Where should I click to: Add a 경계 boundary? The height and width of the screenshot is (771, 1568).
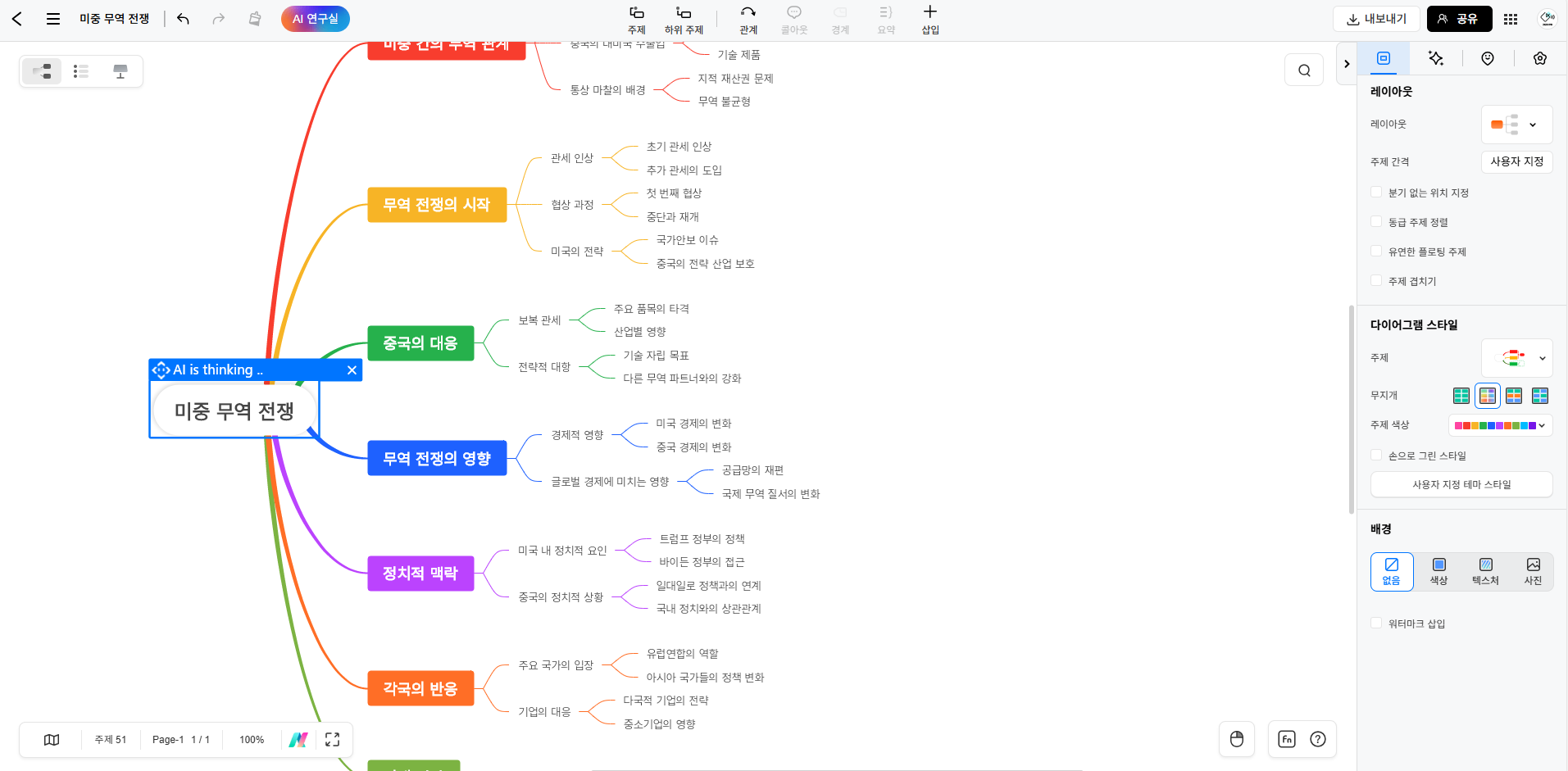pyautogui.click(x=840, y=20)
